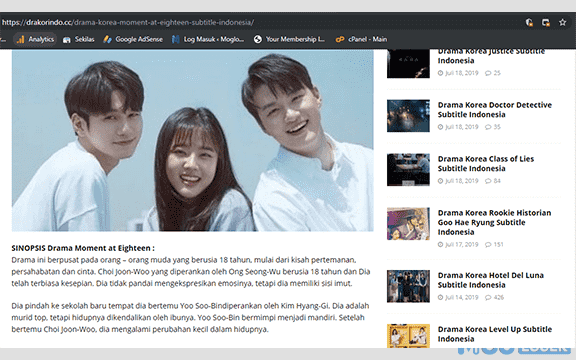The width and height of the screenshot is (576, 360).
Task: Click the paragraph starting 'Dia pindah ke sekolah'
Action: point(190,317)
